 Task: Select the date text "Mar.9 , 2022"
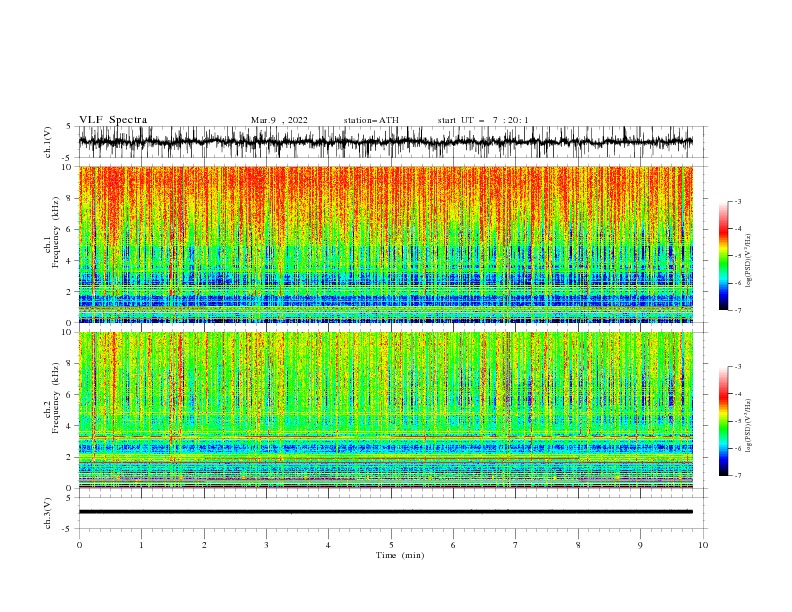279,120
